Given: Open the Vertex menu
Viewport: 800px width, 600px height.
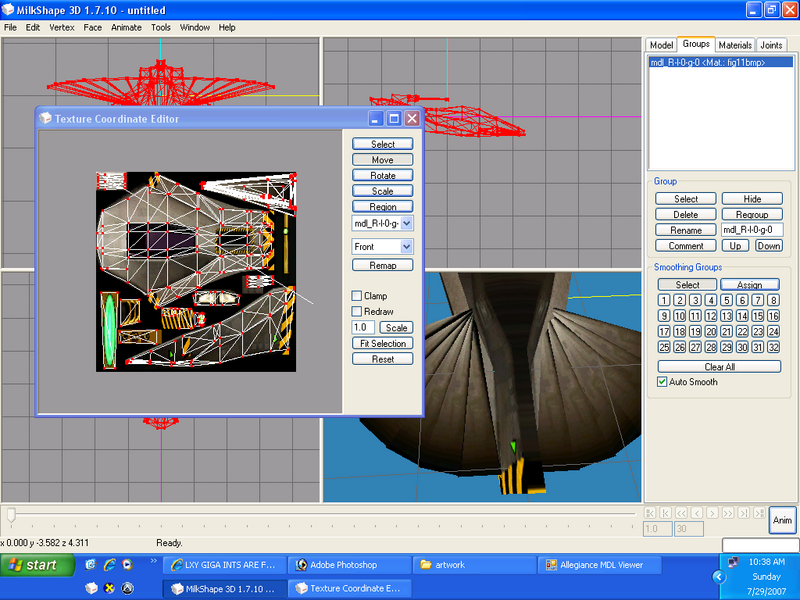Looking at the screenshot, I should pos(62,27).
